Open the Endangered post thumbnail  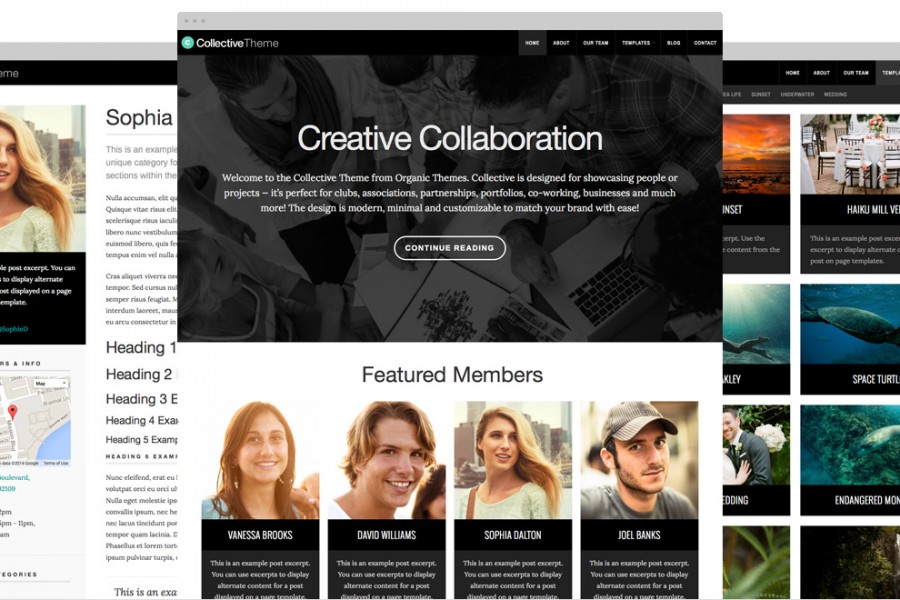click(x=850, y=445)
